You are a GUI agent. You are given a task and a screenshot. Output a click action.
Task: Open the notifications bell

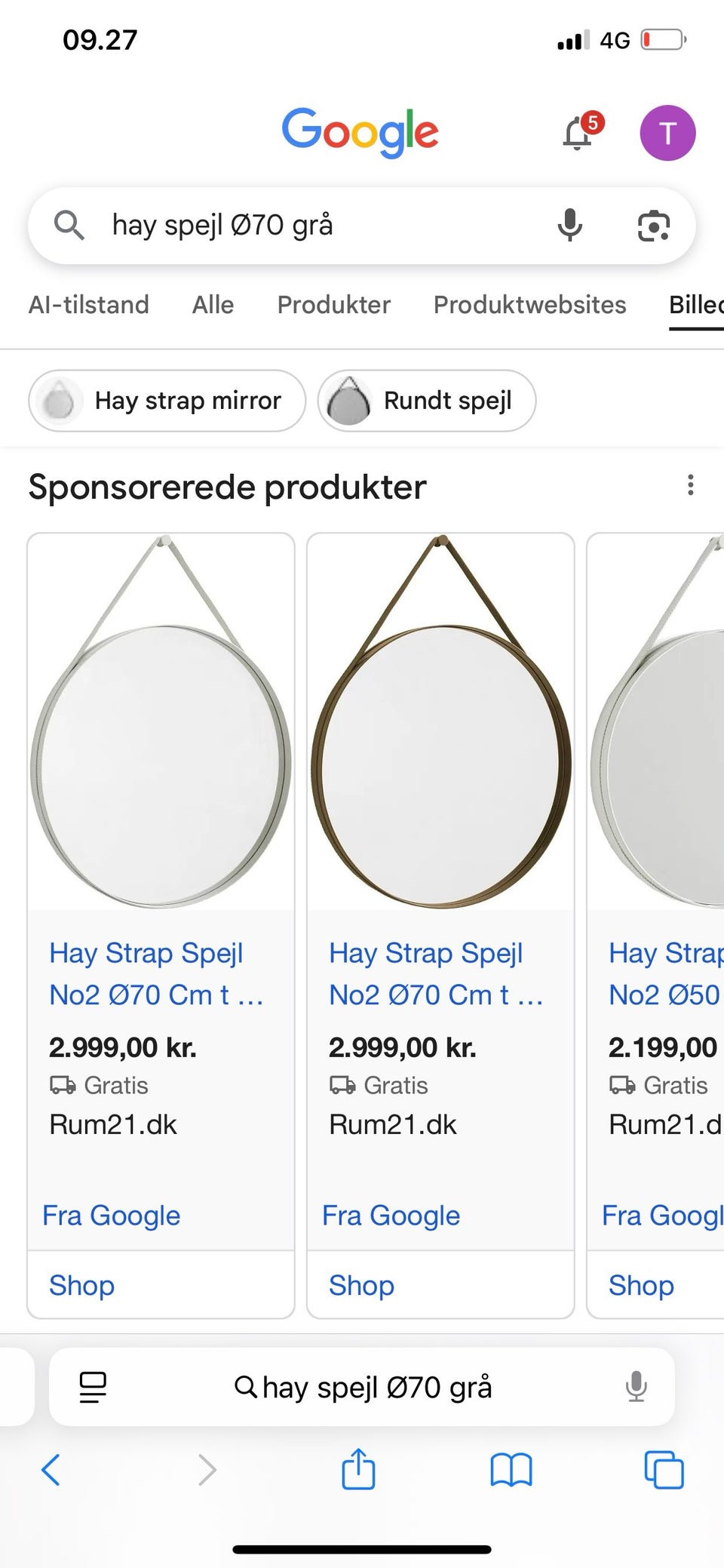(579, 134)
